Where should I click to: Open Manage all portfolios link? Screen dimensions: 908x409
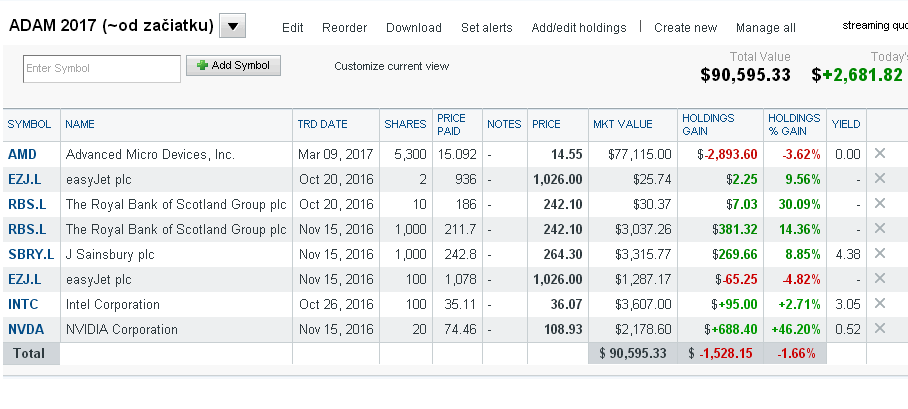[766, 28]
